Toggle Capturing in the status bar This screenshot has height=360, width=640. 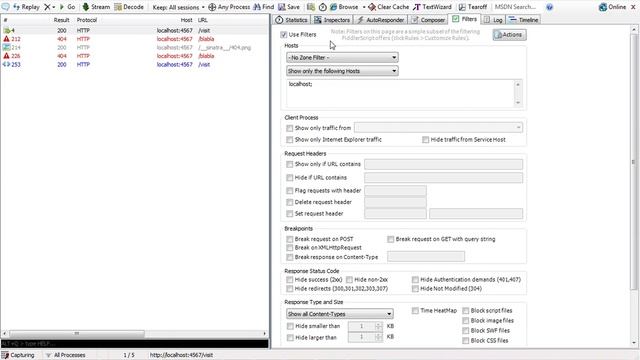click(x=18, y=355)
